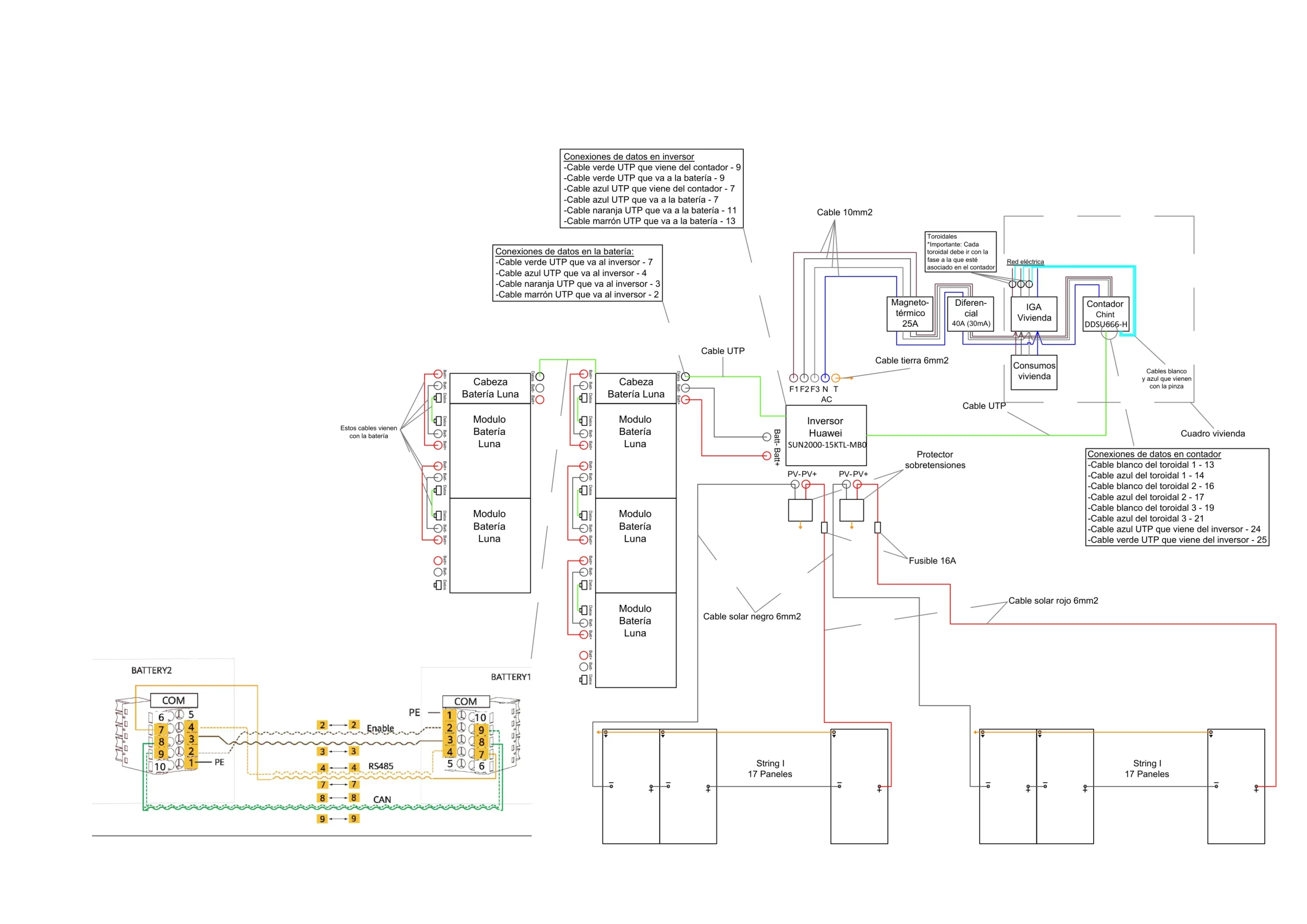Click the COM label under BATTERY2
The height and width of the screenshot is (924, 1307).
tap(174, 701)
